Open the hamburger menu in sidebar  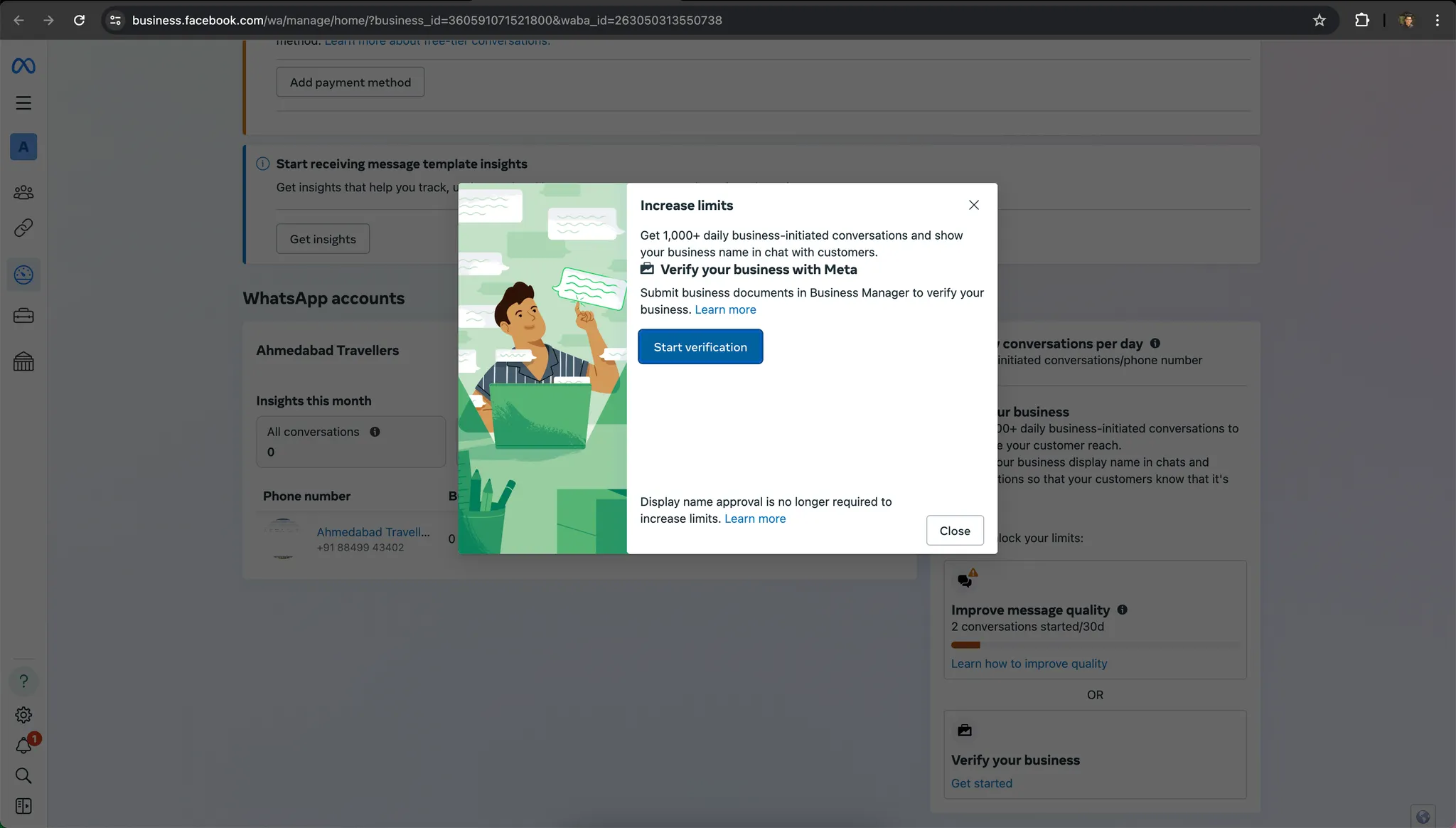23,103
